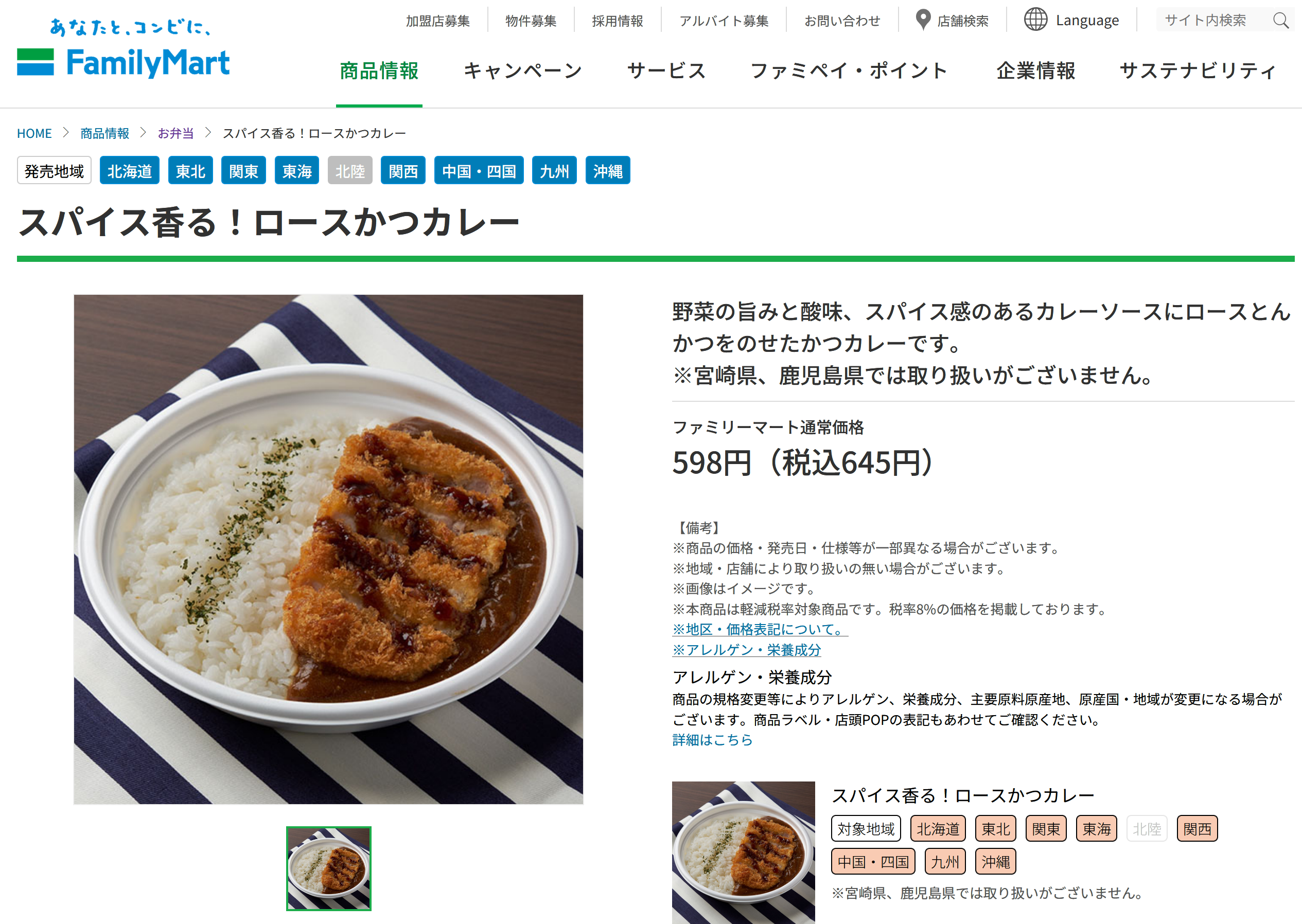Open the ファミペイ・ポイント menu item

[849, 71]
